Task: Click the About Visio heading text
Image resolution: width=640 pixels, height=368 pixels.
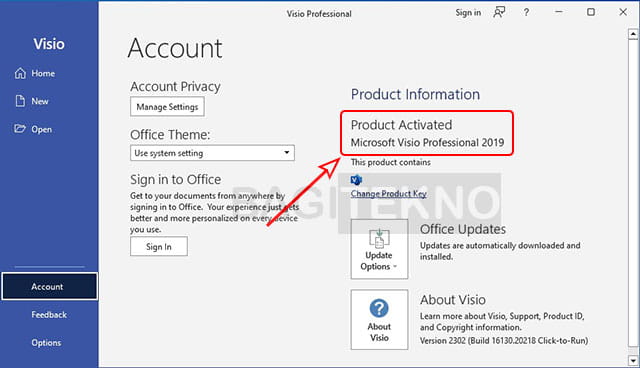Action: click(453, 300)
